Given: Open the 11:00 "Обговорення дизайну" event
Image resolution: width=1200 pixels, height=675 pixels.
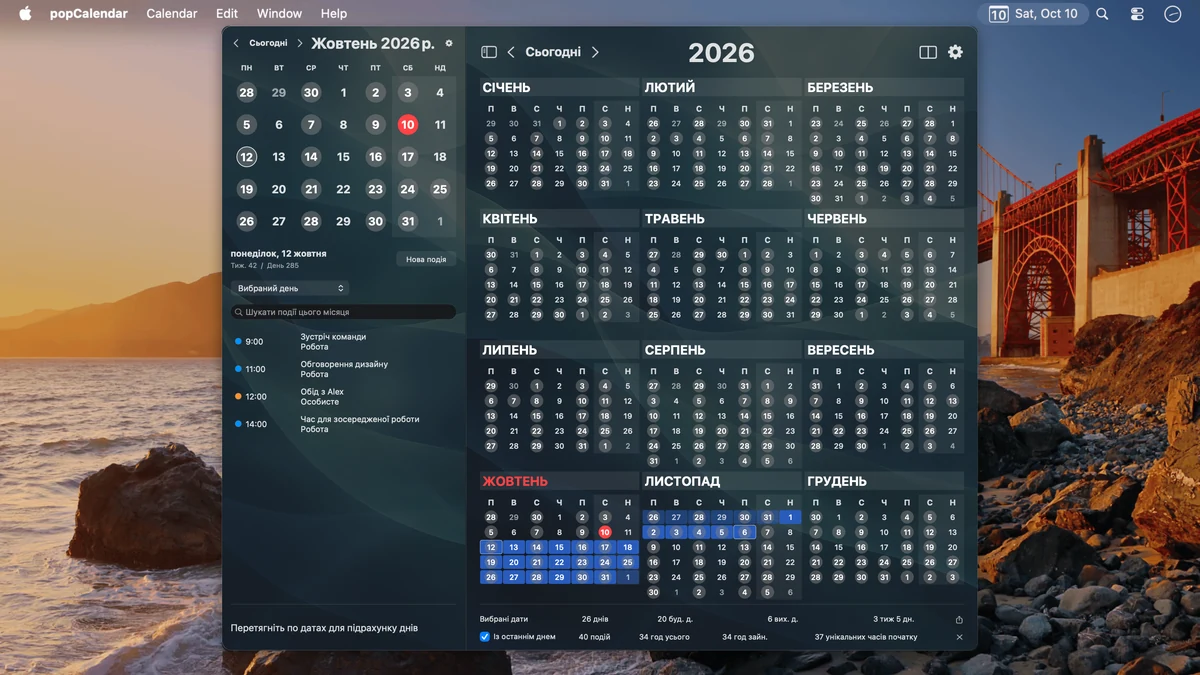Looking at the screenshot, I should click(343, 369).
